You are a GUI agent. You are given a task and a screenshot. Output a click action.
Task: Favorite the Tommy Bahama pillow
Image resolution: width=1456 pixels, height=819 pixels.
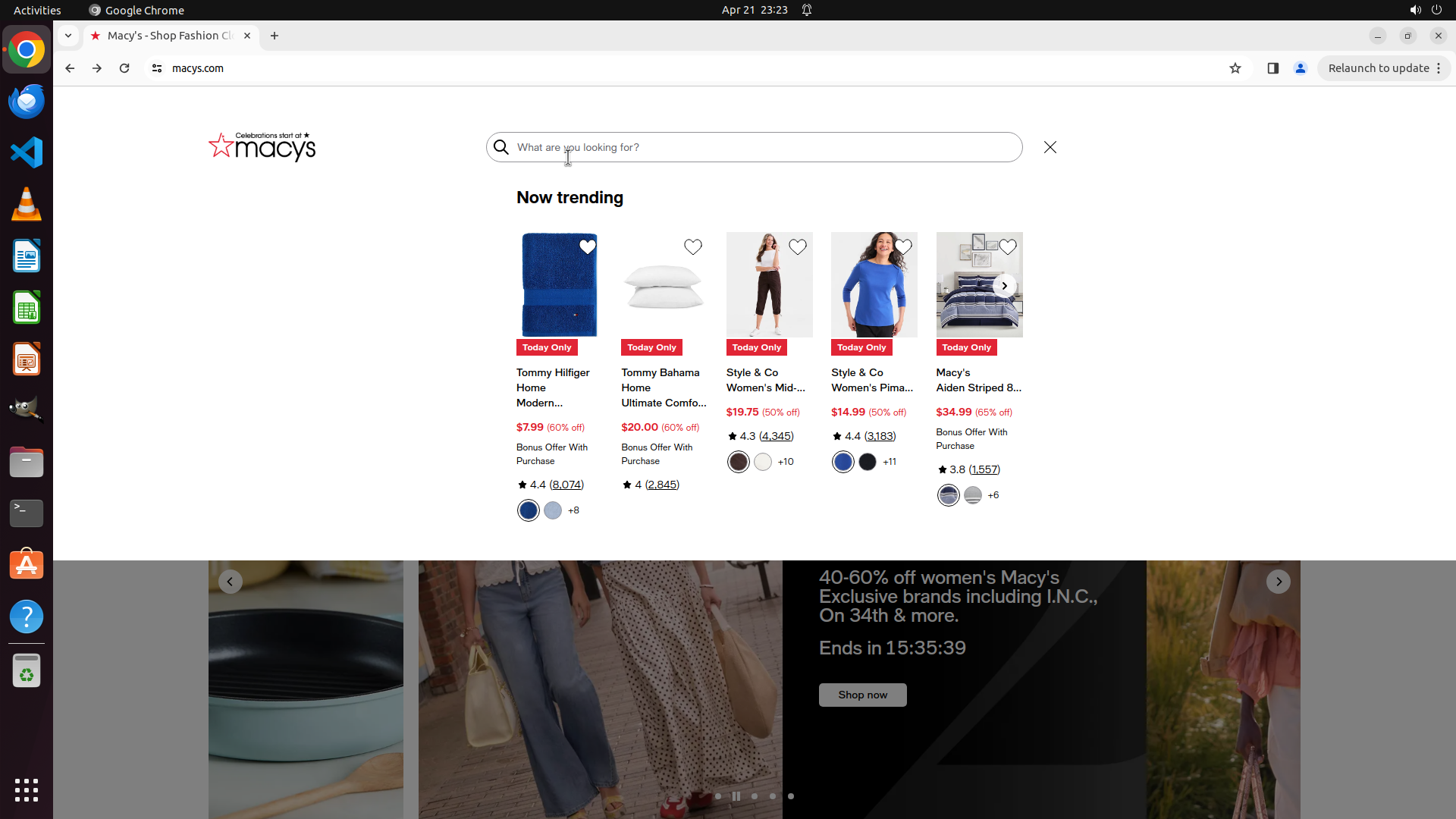click(x=692, y=247)
